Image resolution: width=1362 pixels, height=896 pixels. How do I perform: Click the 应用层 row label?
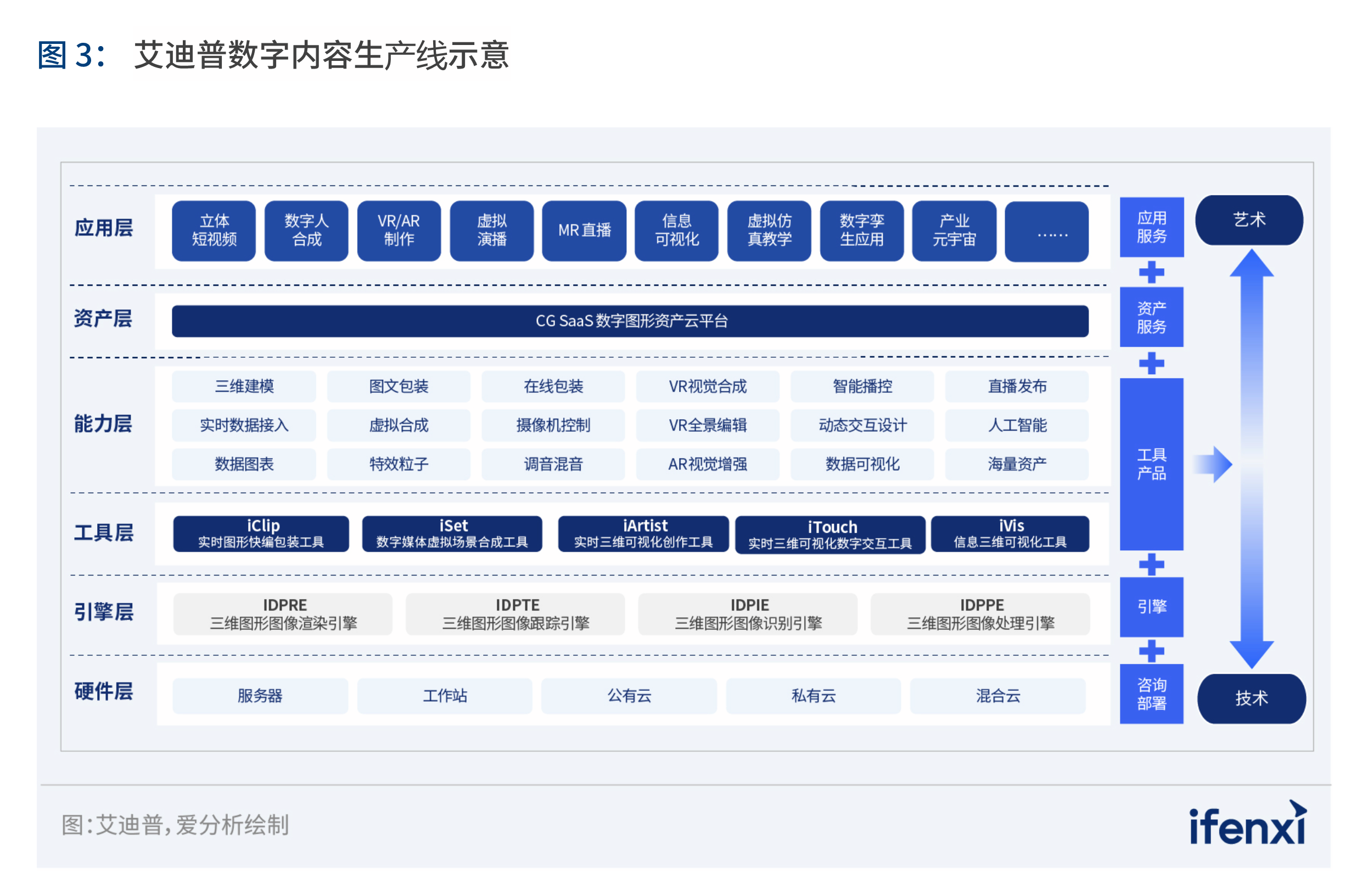coord(104,228)
